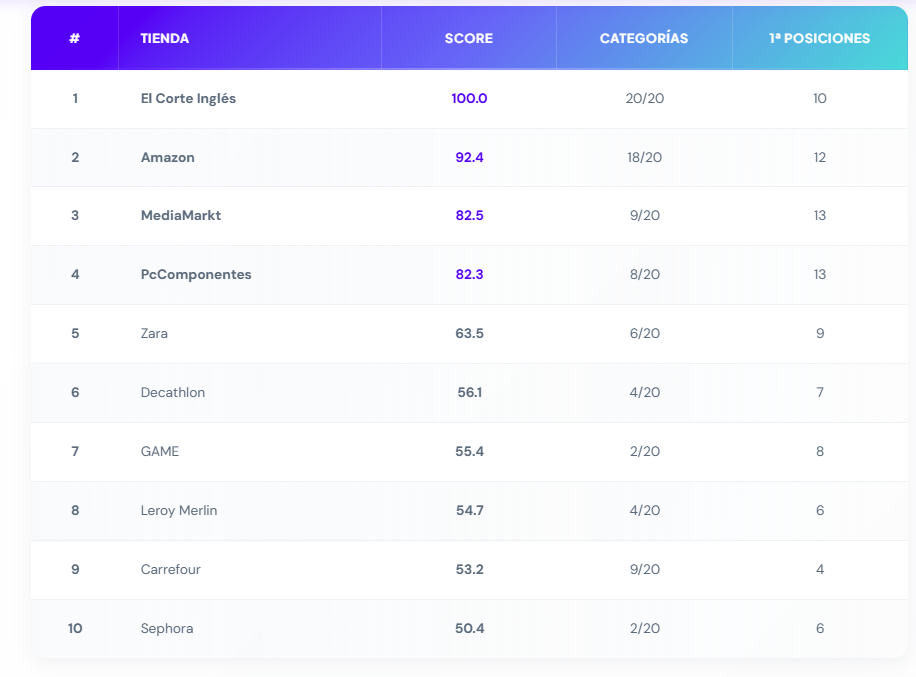Click the GAME store name
This screenshot has width=916, height=677.
(160, 452)
